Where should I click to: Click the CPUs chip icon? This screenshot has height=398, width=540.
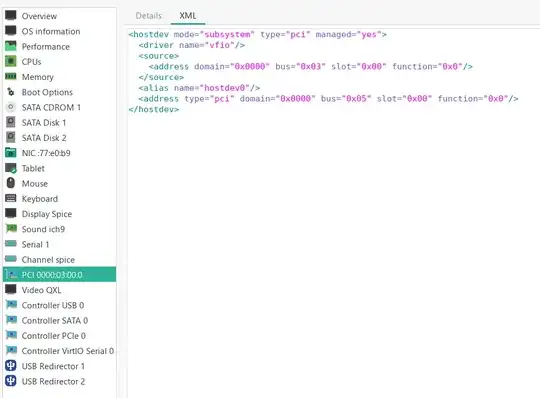point(11,61)
